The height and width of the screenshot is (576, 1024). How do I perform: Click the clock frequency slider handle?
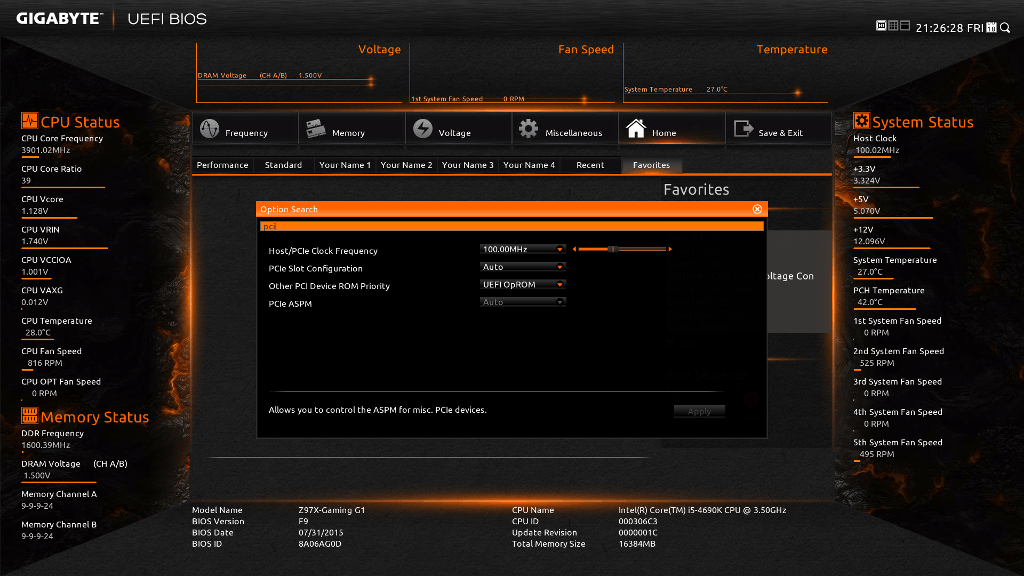(x=613, y=249)
